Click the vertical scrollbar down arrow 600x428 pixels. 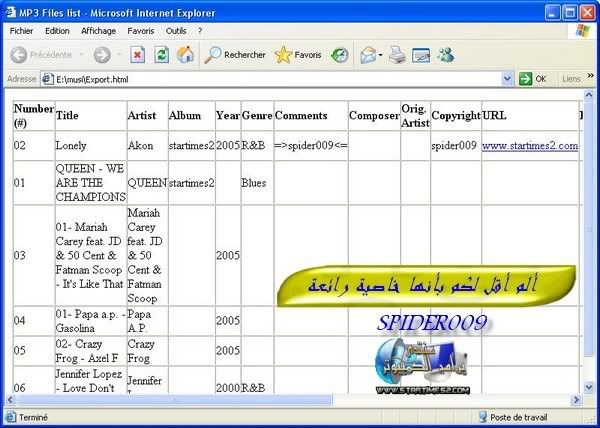[x=589, y=388]
